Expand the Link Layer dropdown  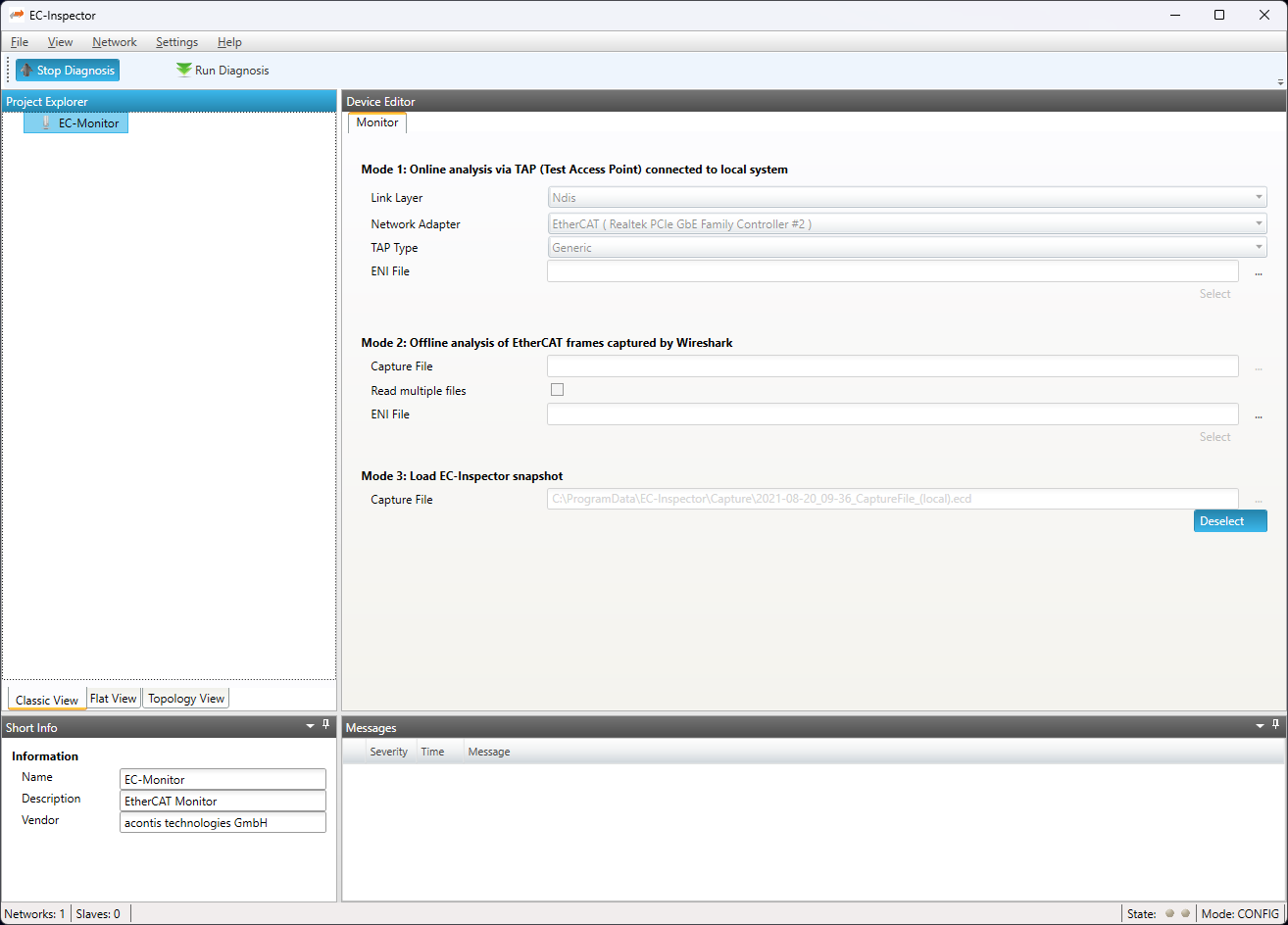click(x=1259, y=198)
